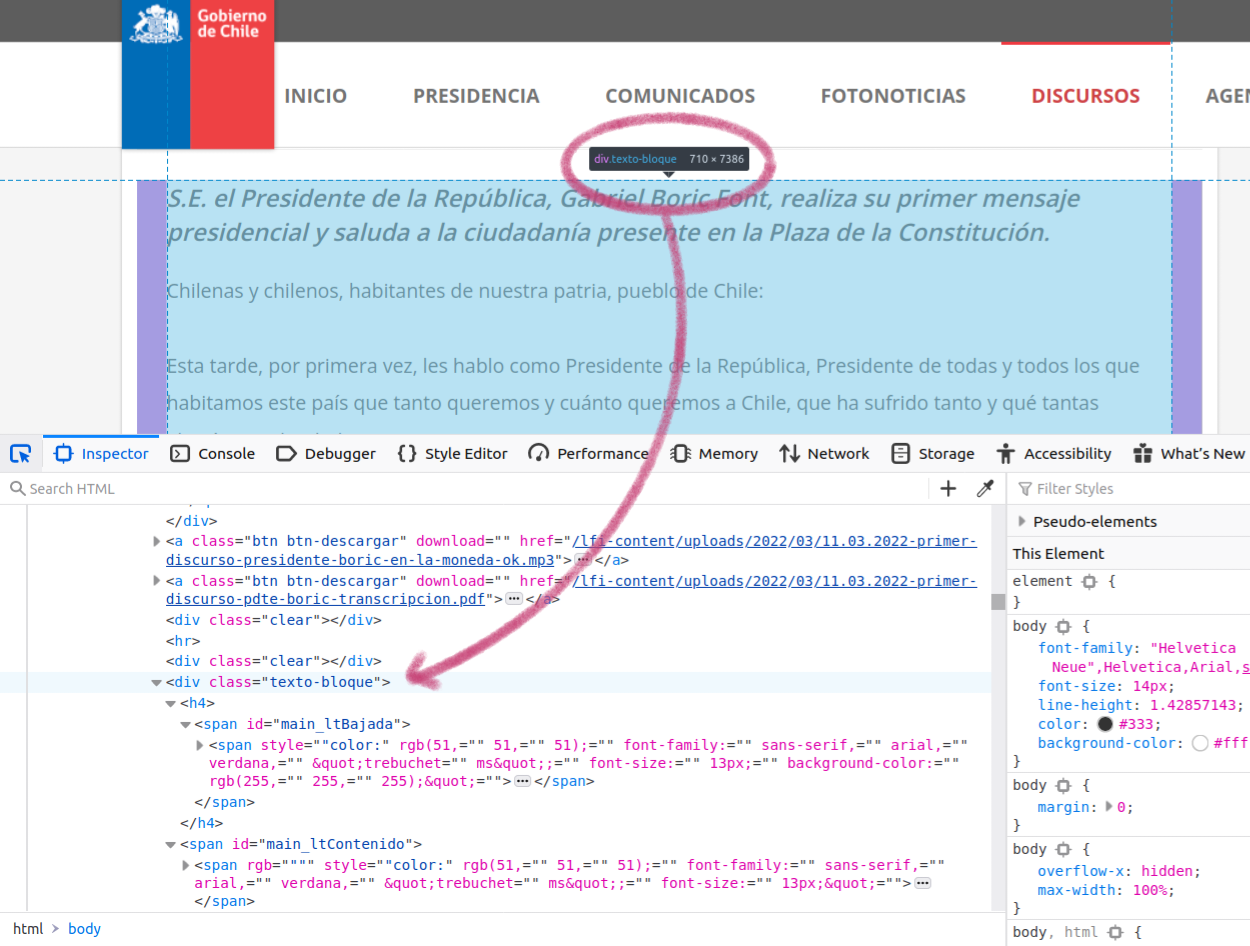Image resolution: width=1250 pixels, height=946 pixels.
Task: Collapse the div texto-bloque node
Action: pos(156,683)
